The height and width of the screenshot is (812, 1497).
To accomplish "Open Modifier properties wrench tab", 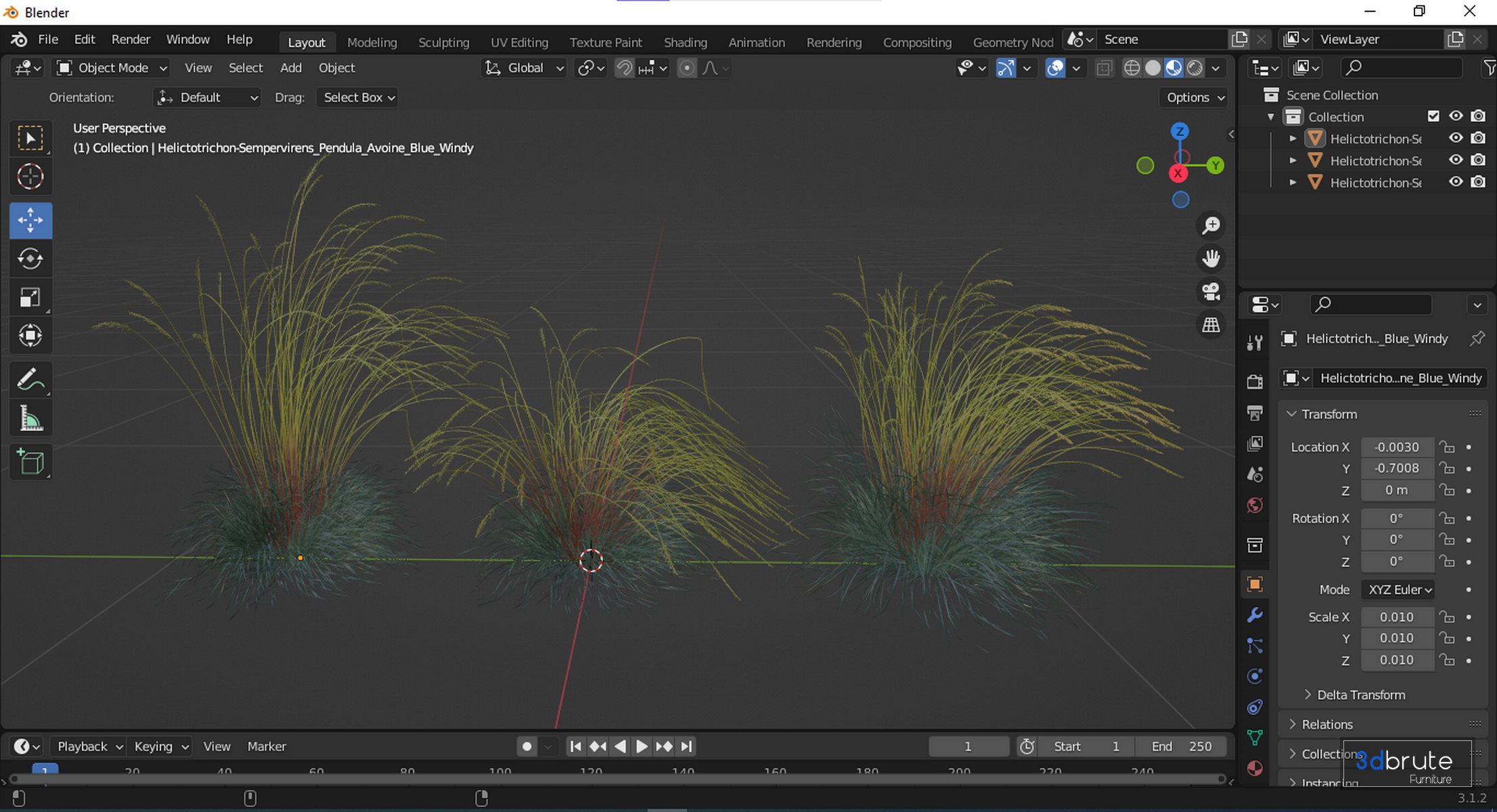I will click(x=1255, y=615).
